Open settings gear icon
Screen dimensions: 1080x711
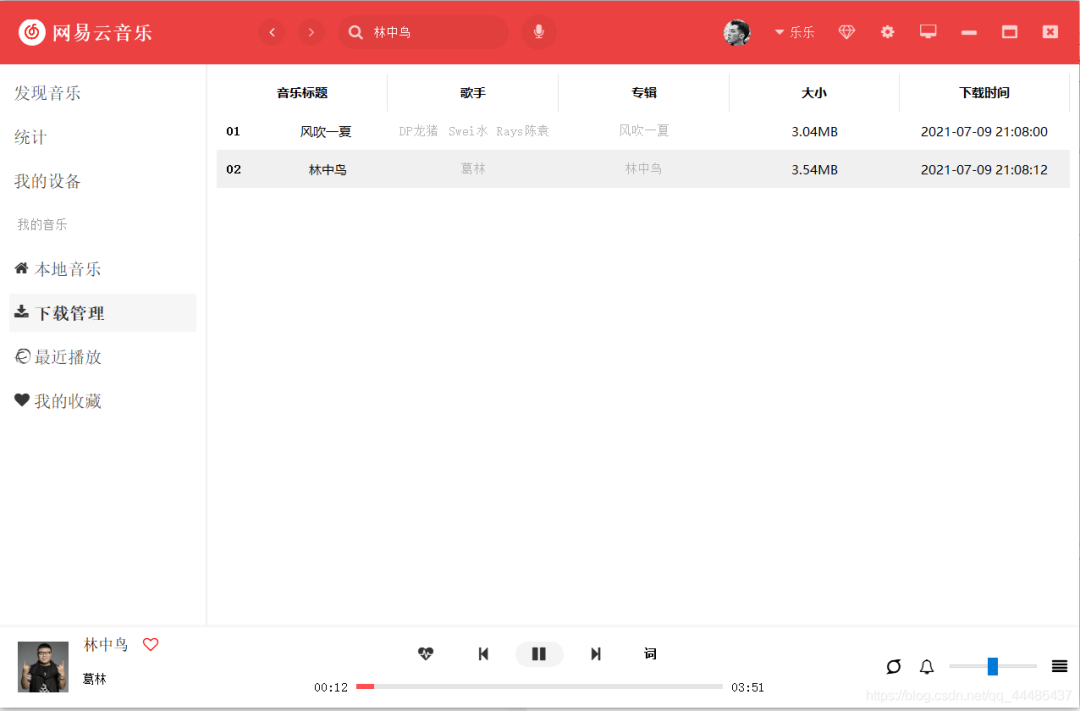point(887,32)
